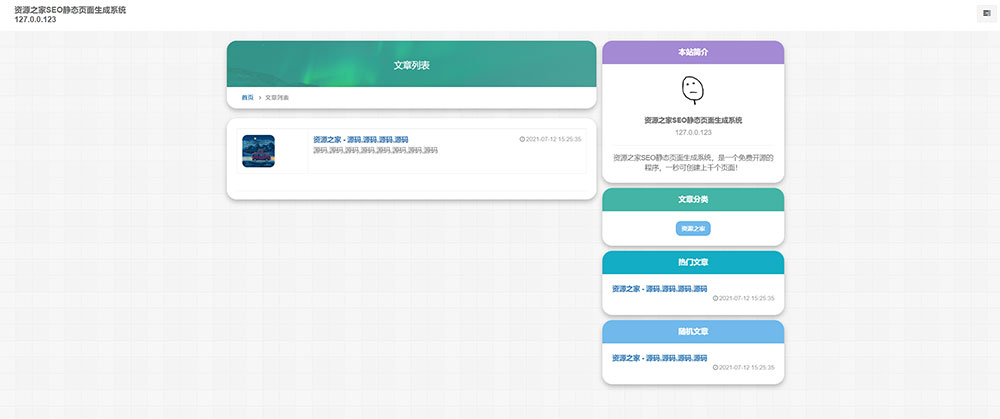Go to 首页 via the breadcrumb
Image resolution: width=1000 pixels, height=419 pixels.
click(247, 98)
